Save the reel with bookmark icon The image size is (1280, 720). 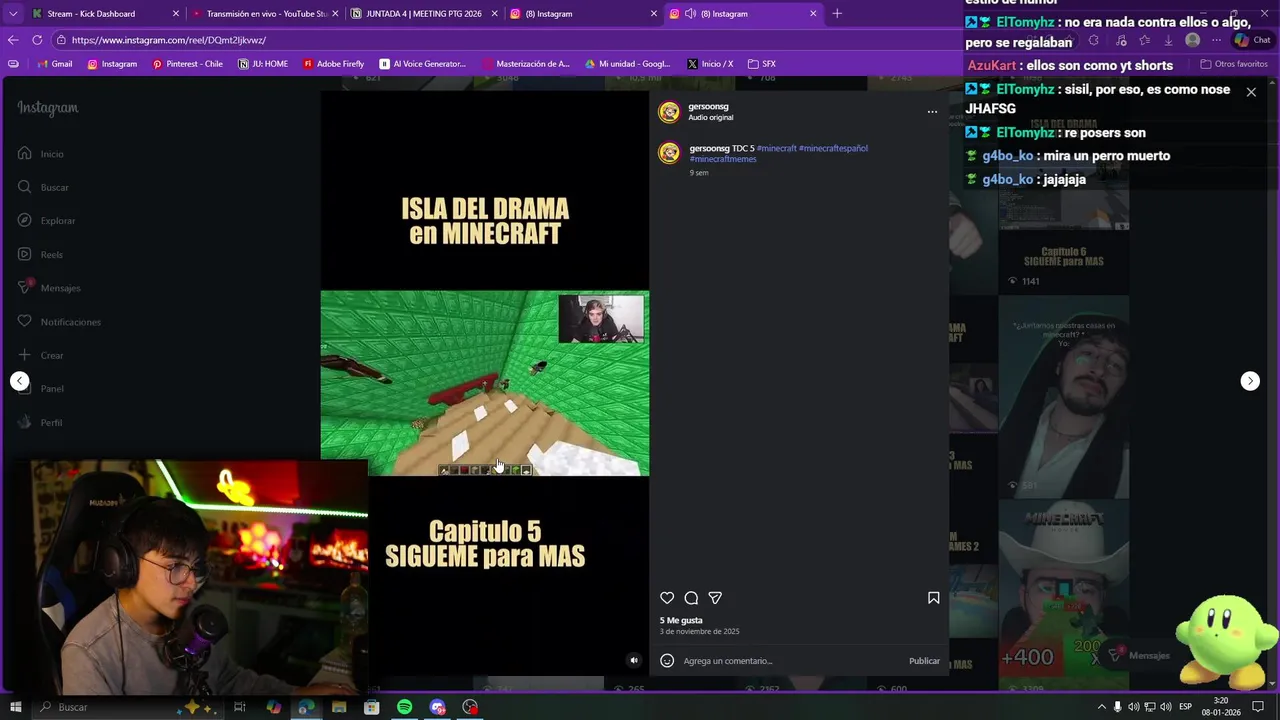[x=933, y=598]
